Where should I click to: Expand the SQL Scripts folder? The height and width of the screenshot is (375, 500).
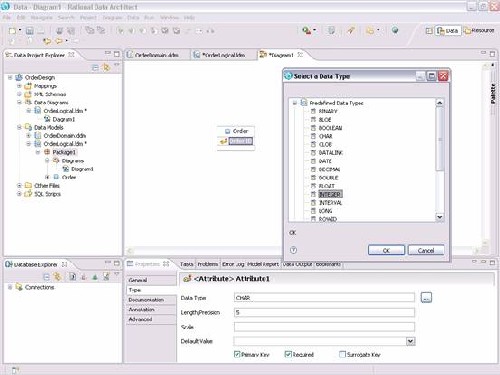(19, 194)
